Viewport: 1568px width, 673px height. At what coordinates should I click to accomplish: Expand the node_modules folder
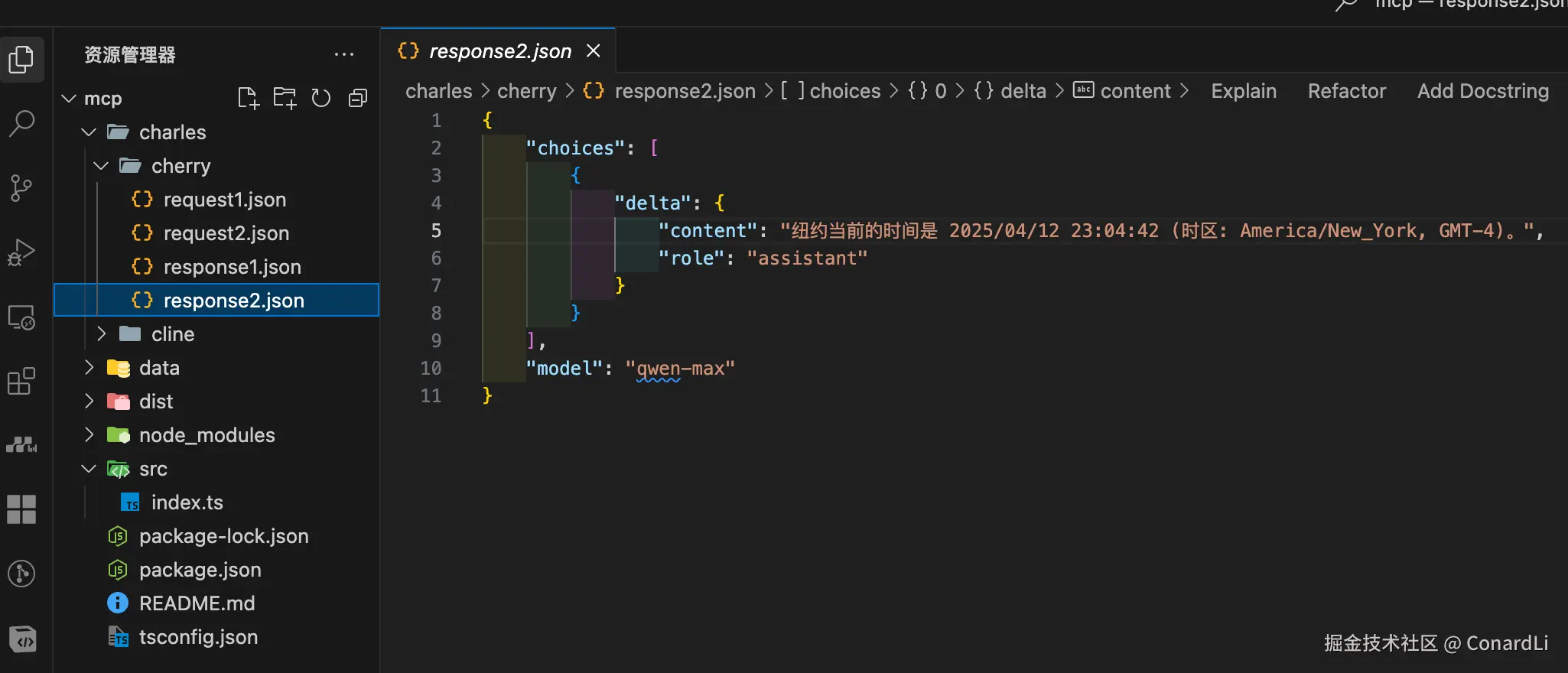(89, 435)
